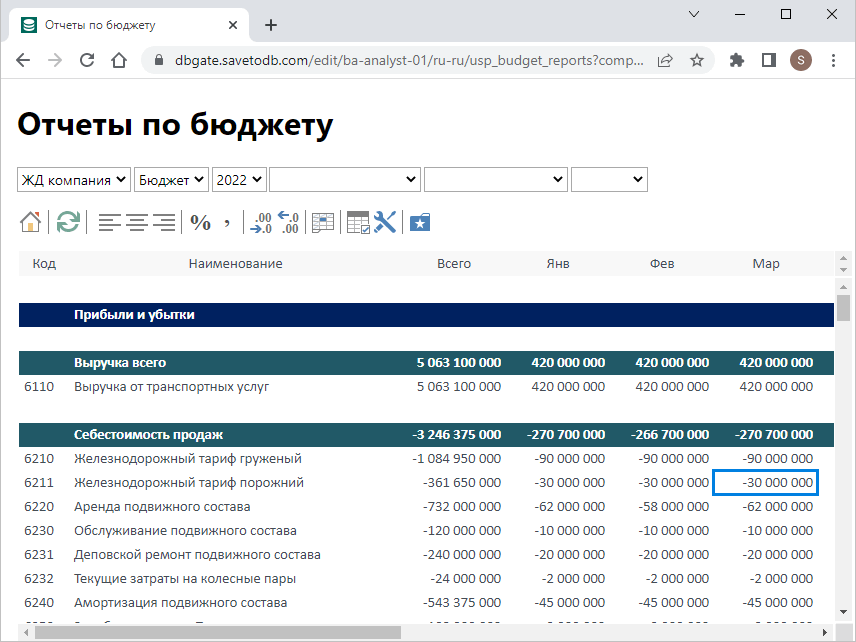
Task: Click the table with checkmark icon
Action: (x=357, y=222)
